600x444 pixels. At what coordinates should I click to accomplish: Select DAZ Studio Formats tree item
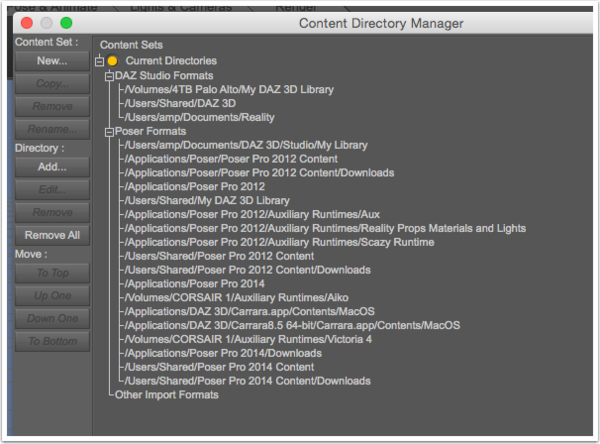pos(164,75)
